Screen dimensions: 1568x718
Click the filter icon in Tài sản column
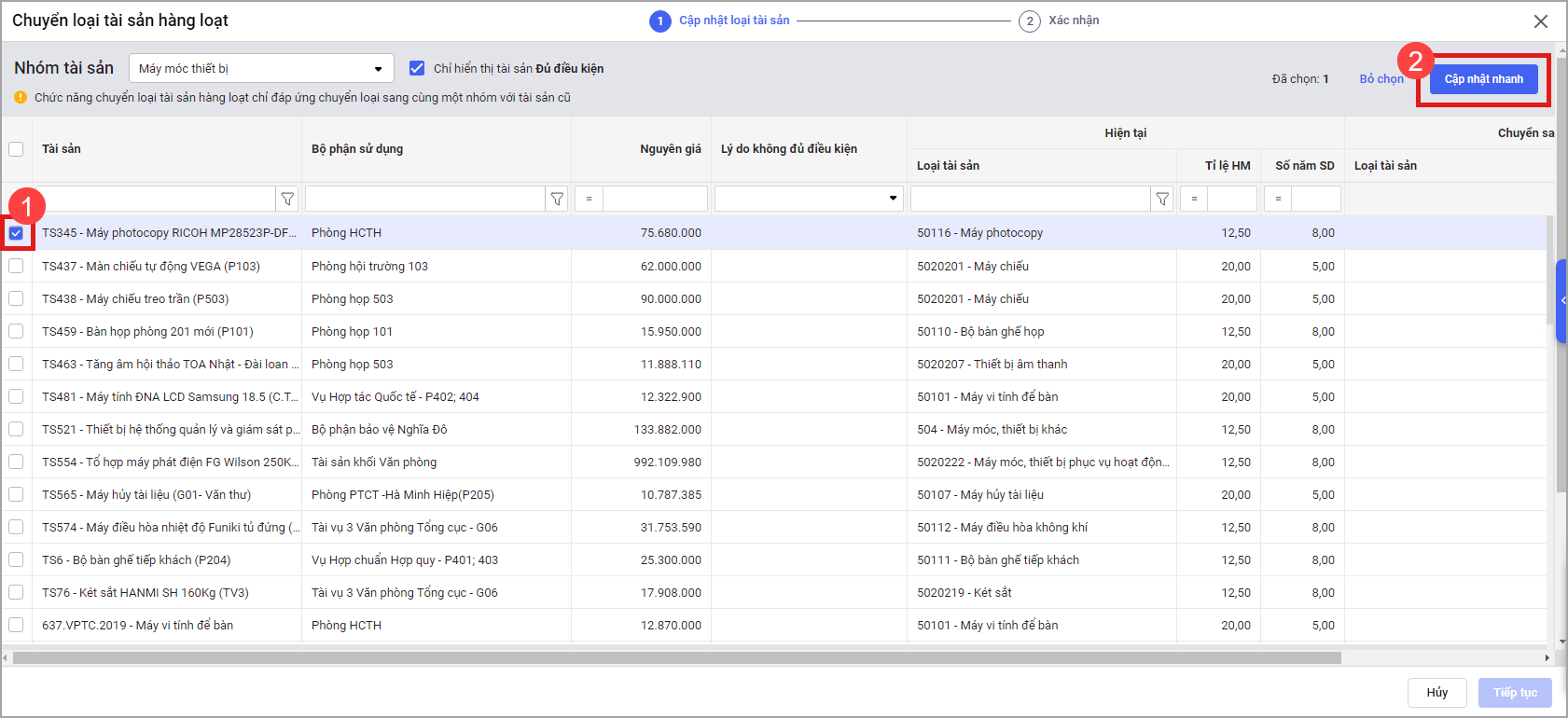[287, 199]
